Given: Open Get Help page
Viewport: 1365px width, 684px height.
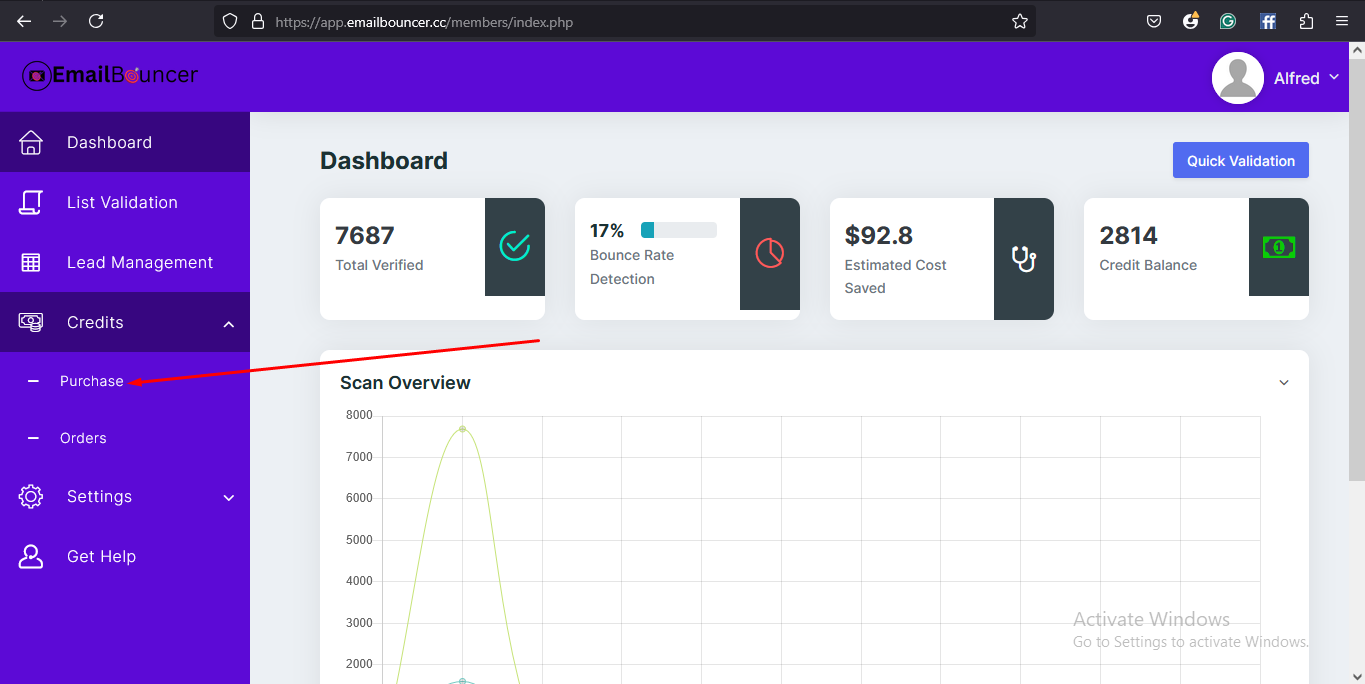Looking at the screenshot, I should (125, 556).
